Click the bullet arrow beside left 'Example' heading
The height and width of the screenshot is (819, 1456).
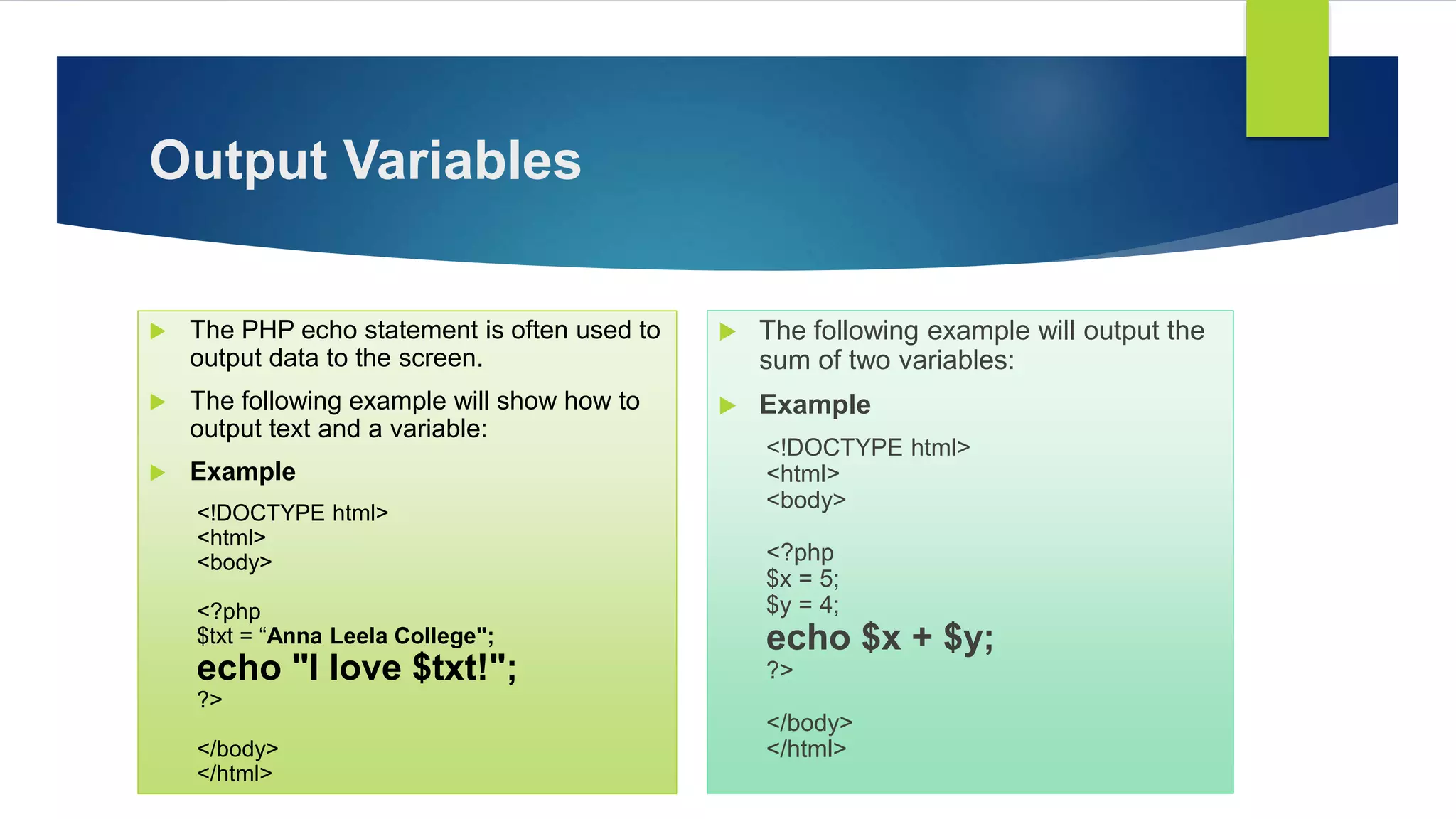[x=158, y=473]
